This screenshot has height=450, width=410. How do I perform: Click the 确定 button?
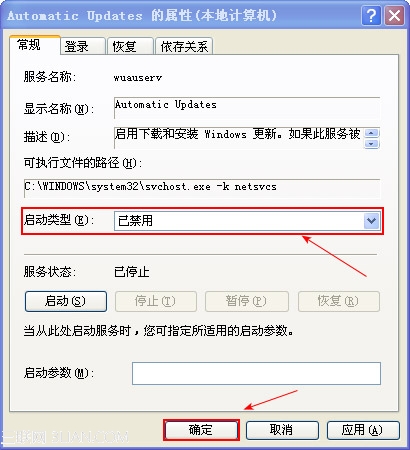(201, 430)
